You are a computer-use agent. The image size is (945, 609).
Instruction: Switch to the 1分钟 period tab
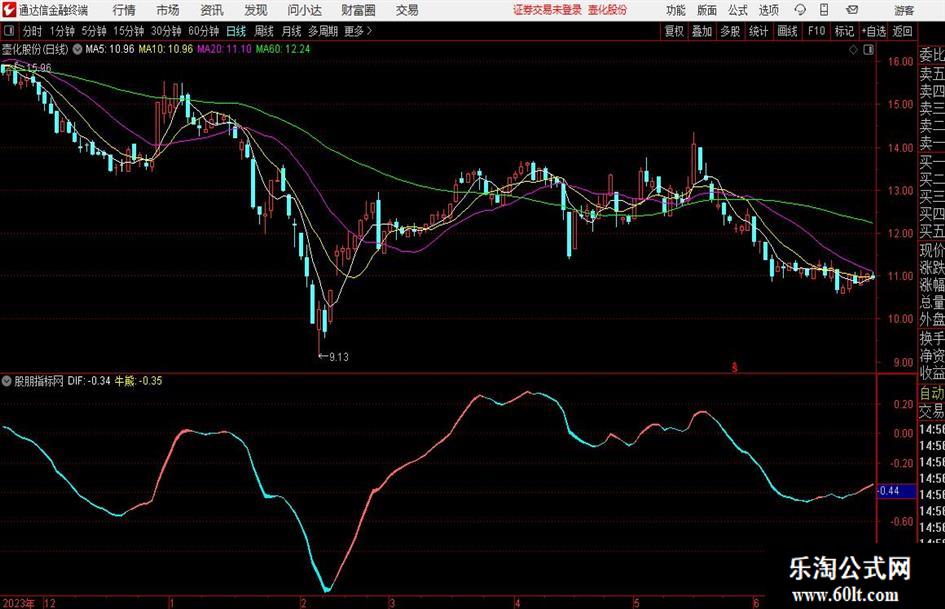click(x=62, y=31)
